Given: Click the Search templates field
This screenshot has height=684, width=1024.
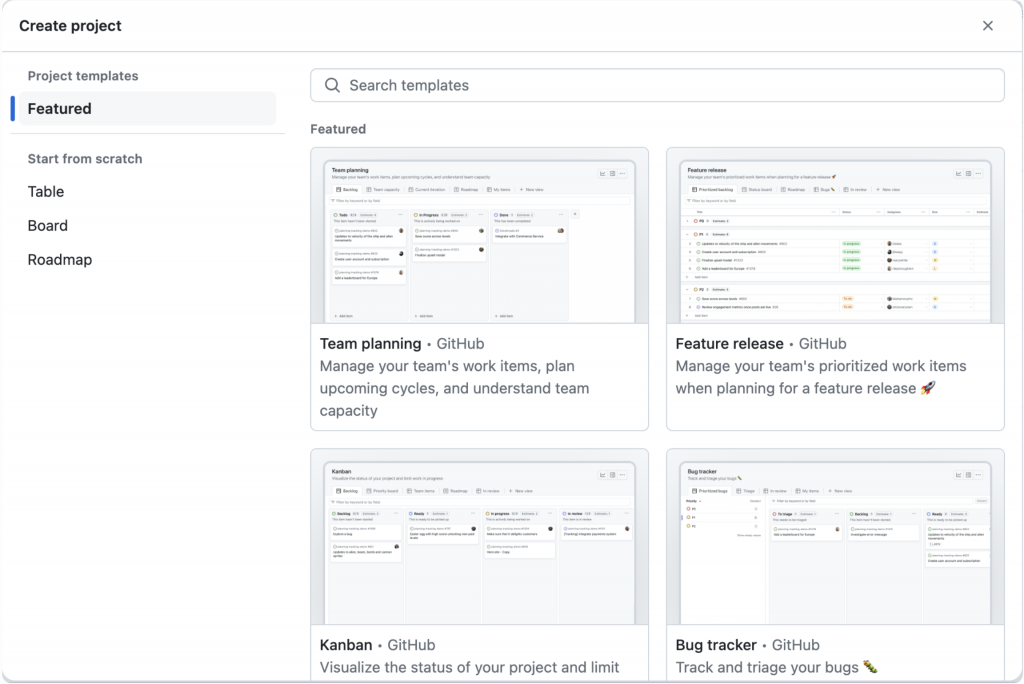Looking at the screenshot, I should [x=657, y=86].
